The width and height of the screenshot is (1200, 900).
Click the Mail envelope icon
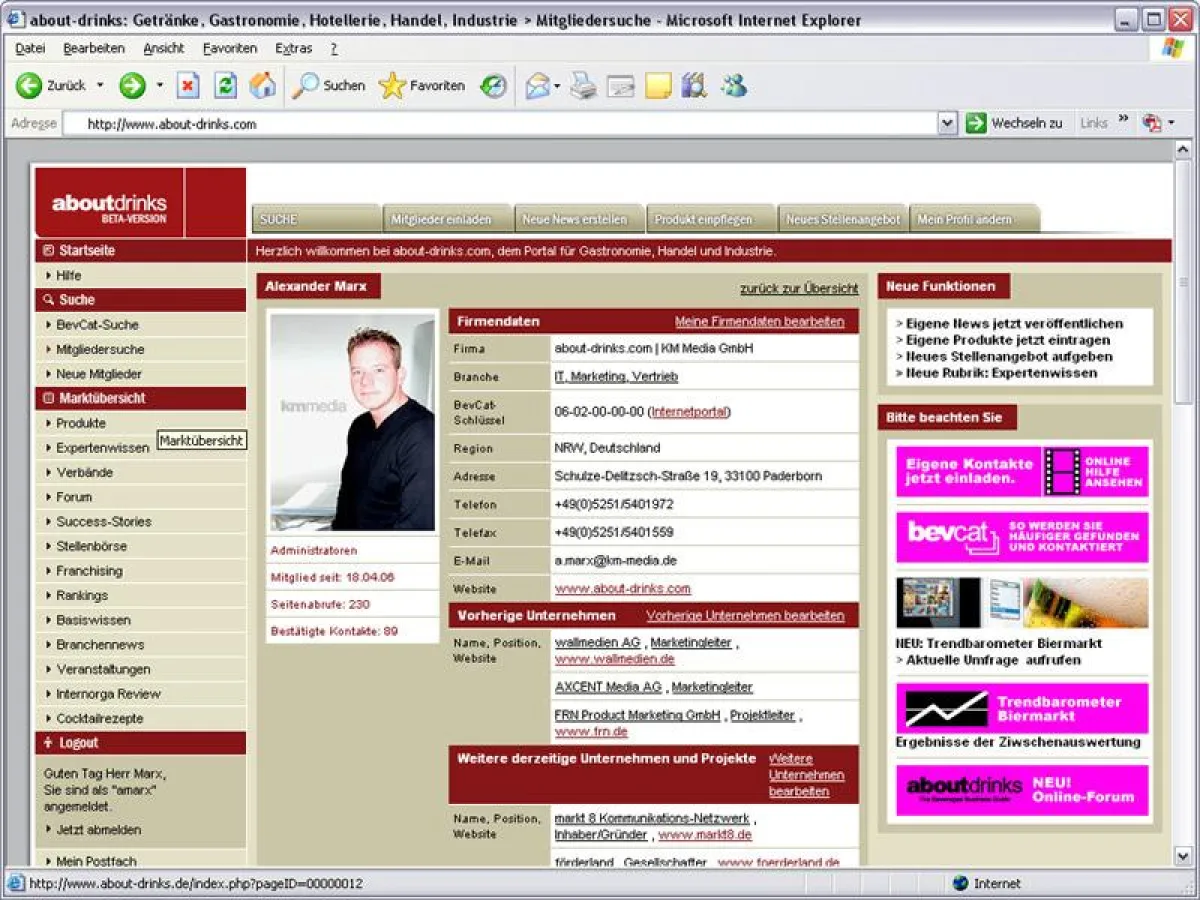click(x=538, y=86)
